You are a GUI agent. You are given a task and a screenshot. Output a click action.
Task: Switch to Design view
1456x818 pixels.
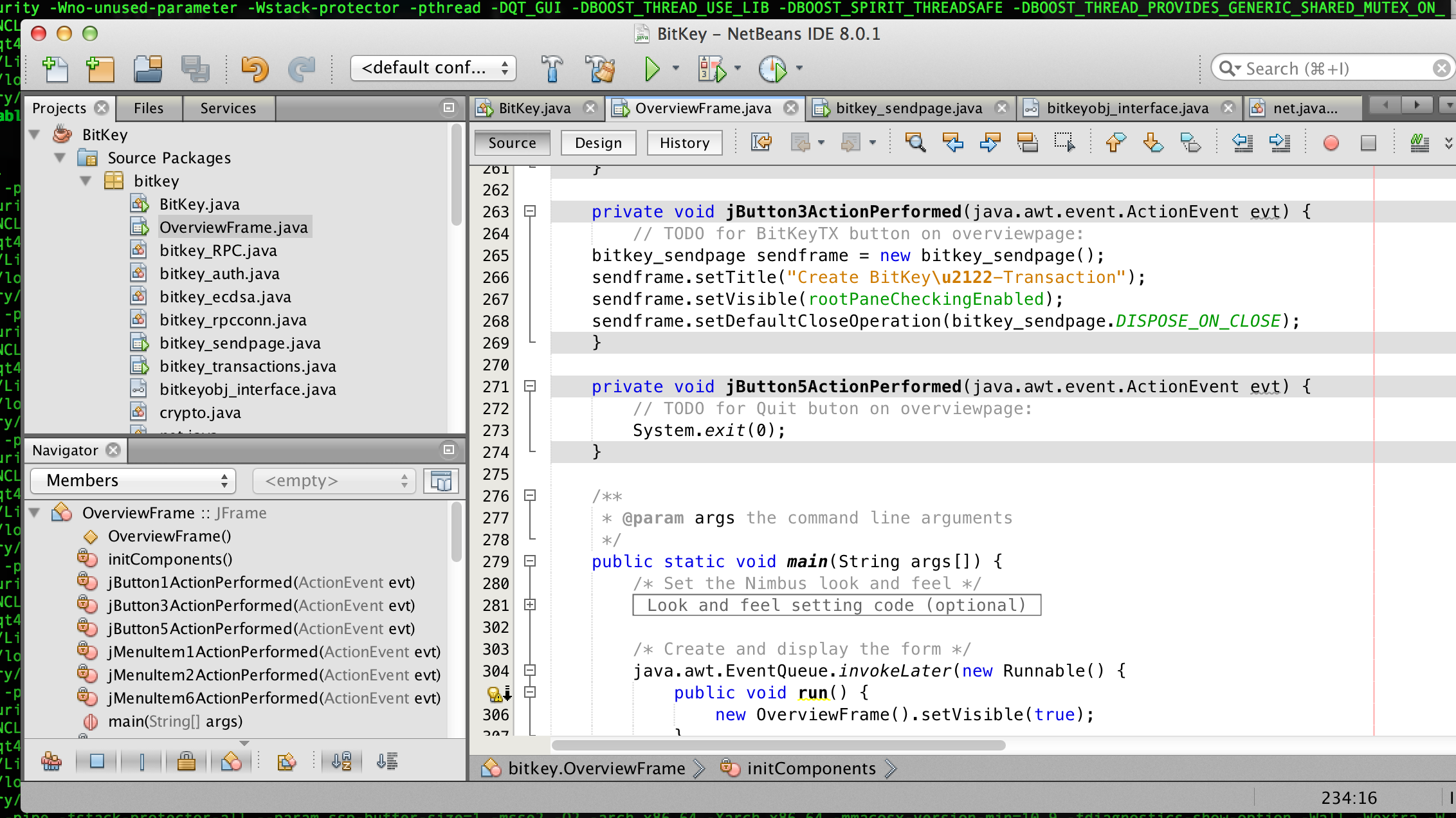tap(598, 143)
